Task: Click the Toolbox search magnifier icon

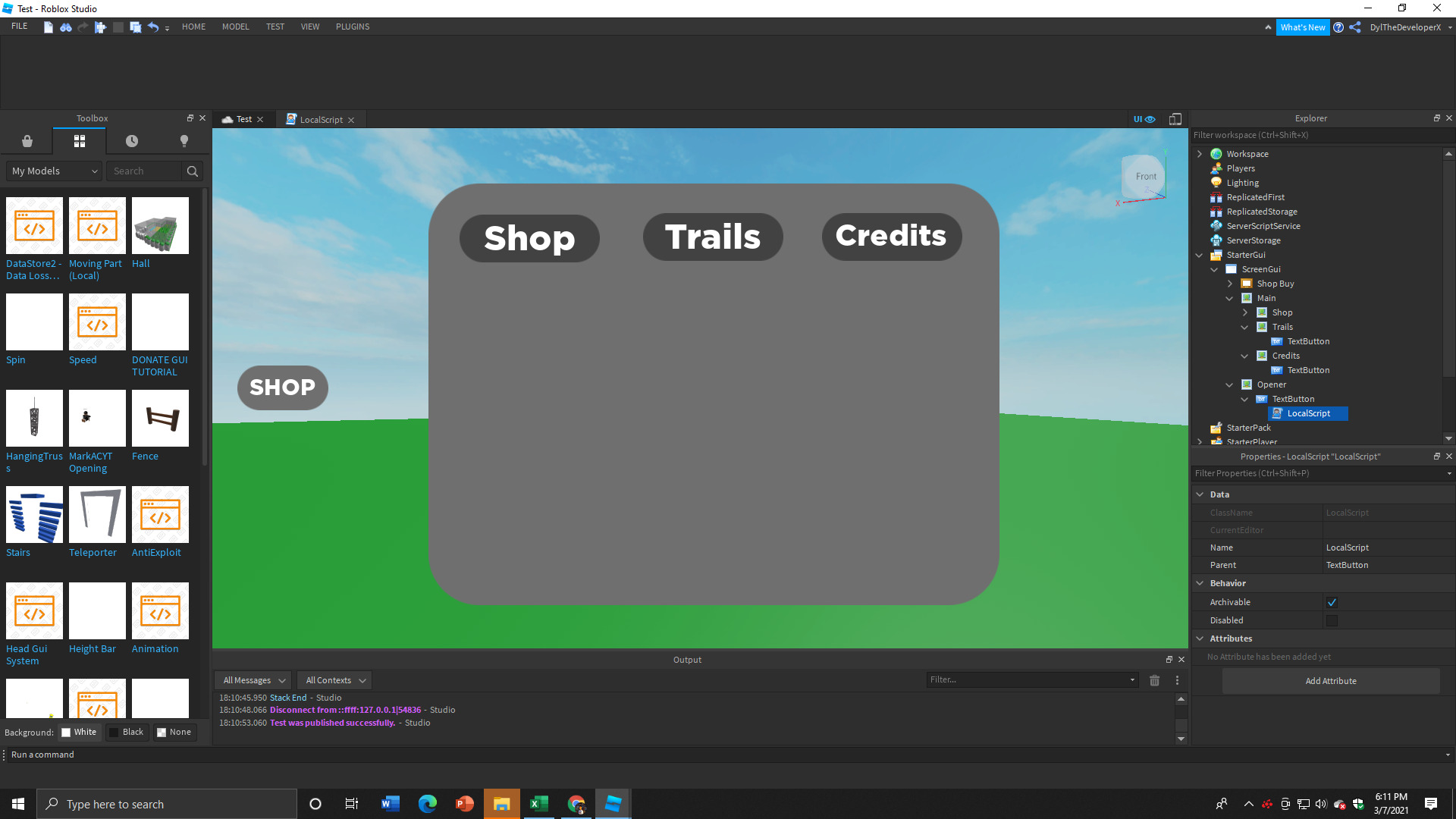Action: pos(193,171)
